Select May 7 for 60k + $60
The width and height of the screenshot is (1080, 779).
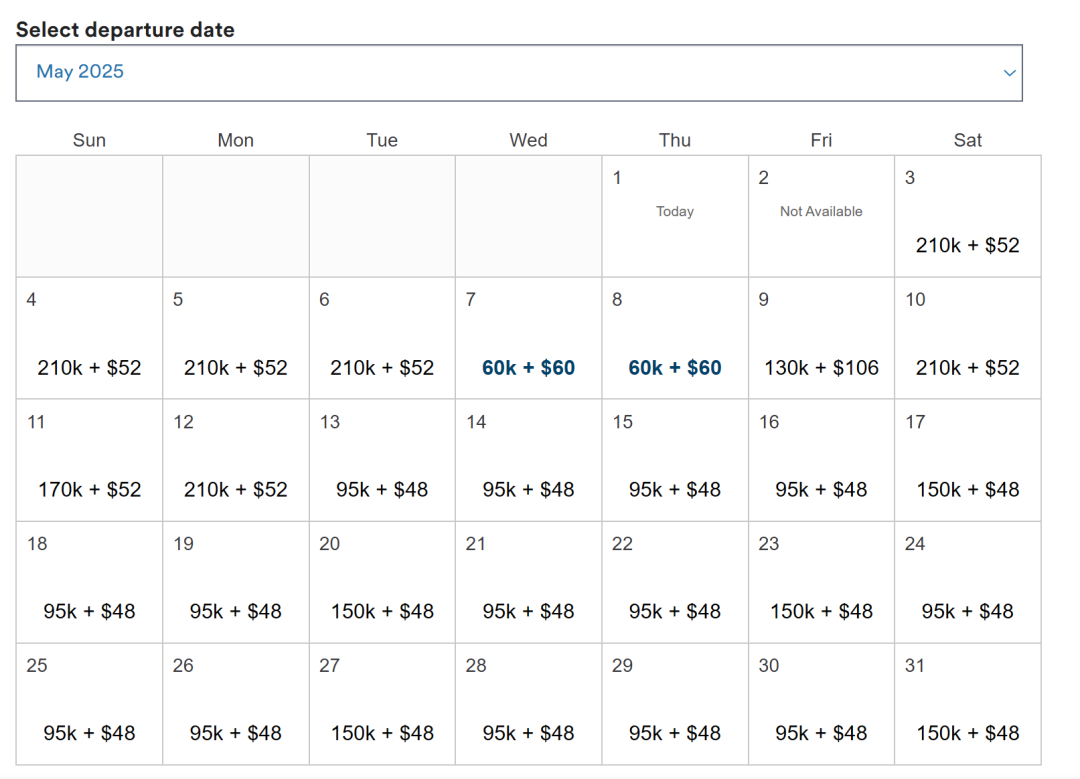coord(528,338)
